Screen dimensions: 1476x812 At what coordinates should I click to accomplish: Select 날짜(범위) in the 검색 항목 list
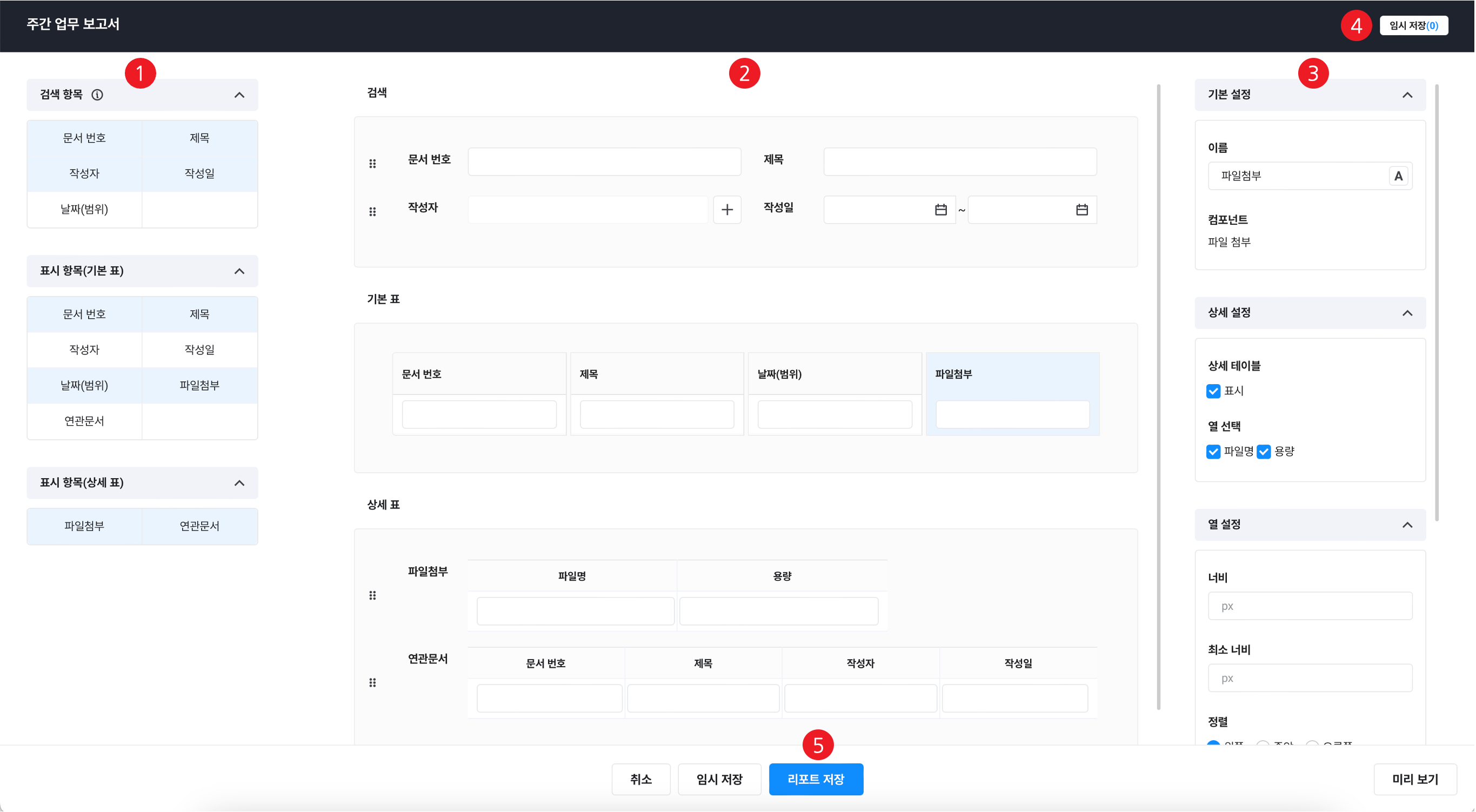tap(84, 210)
